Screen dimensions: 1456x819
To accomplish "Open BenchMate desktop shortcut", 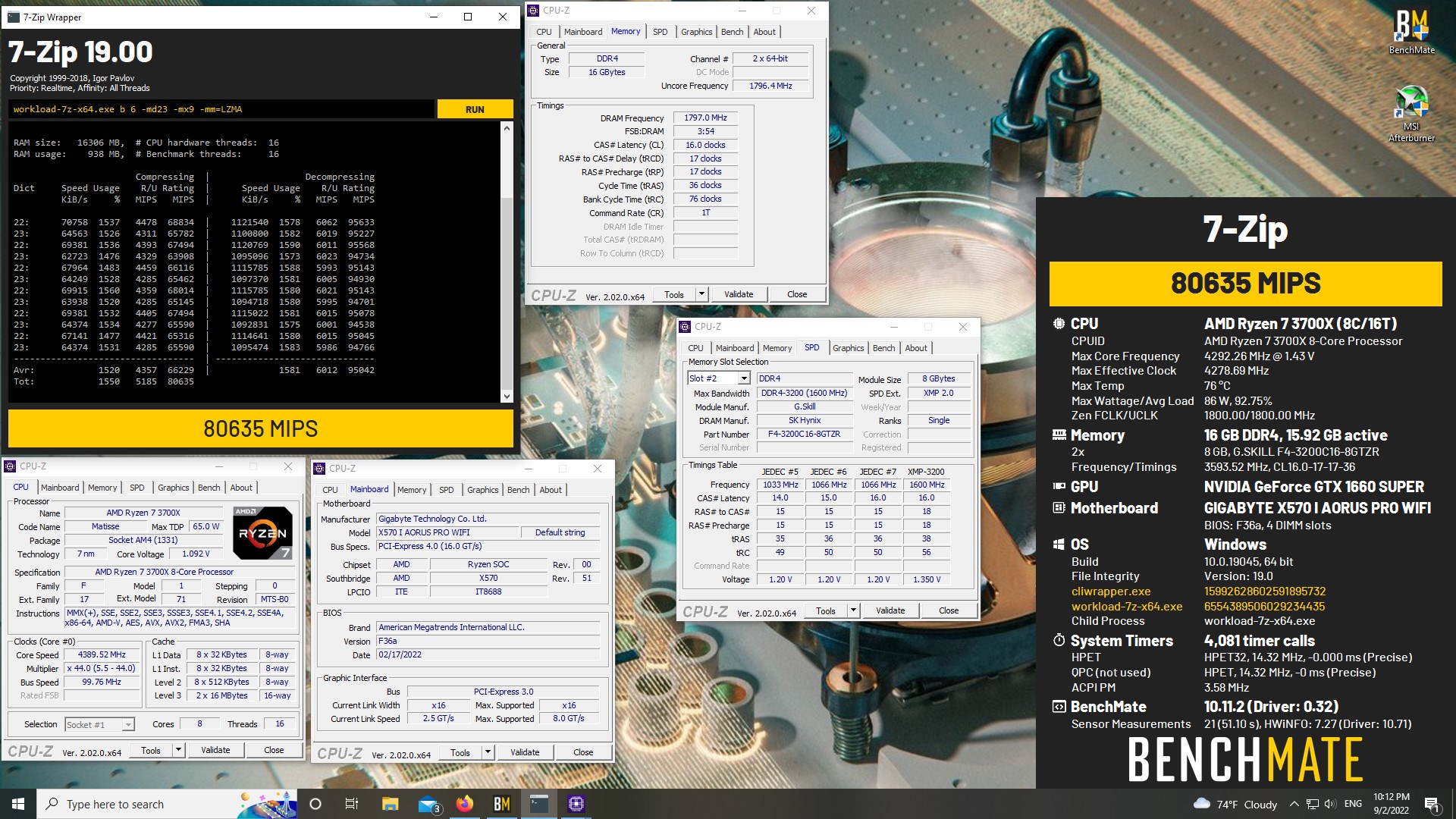I will tap(1411, 30).
